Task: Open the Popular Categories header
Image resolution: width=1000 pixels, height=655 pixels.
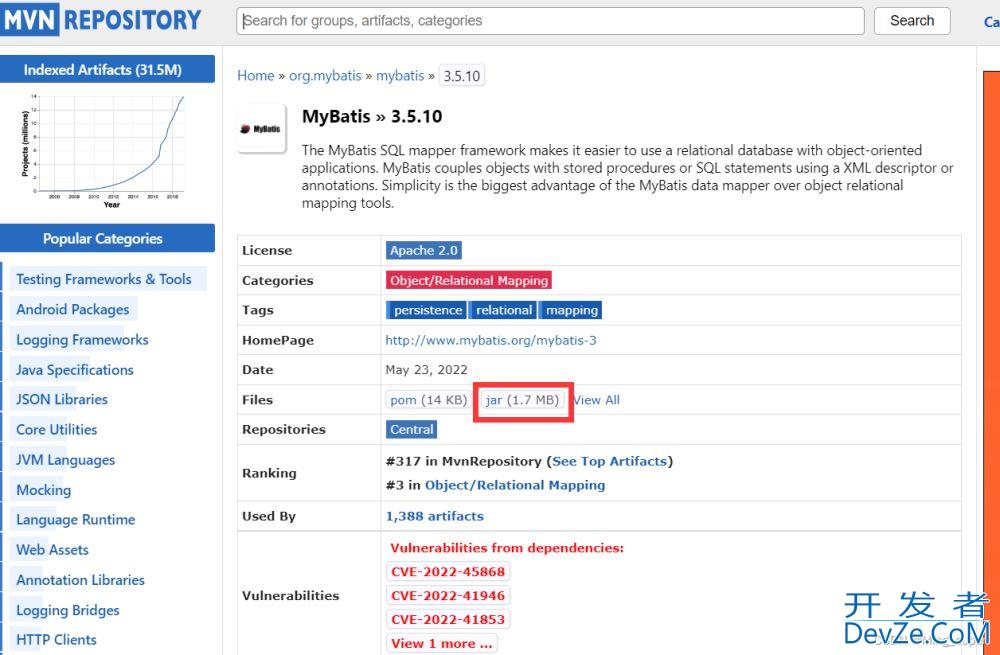Action: (x=106, y=239)
